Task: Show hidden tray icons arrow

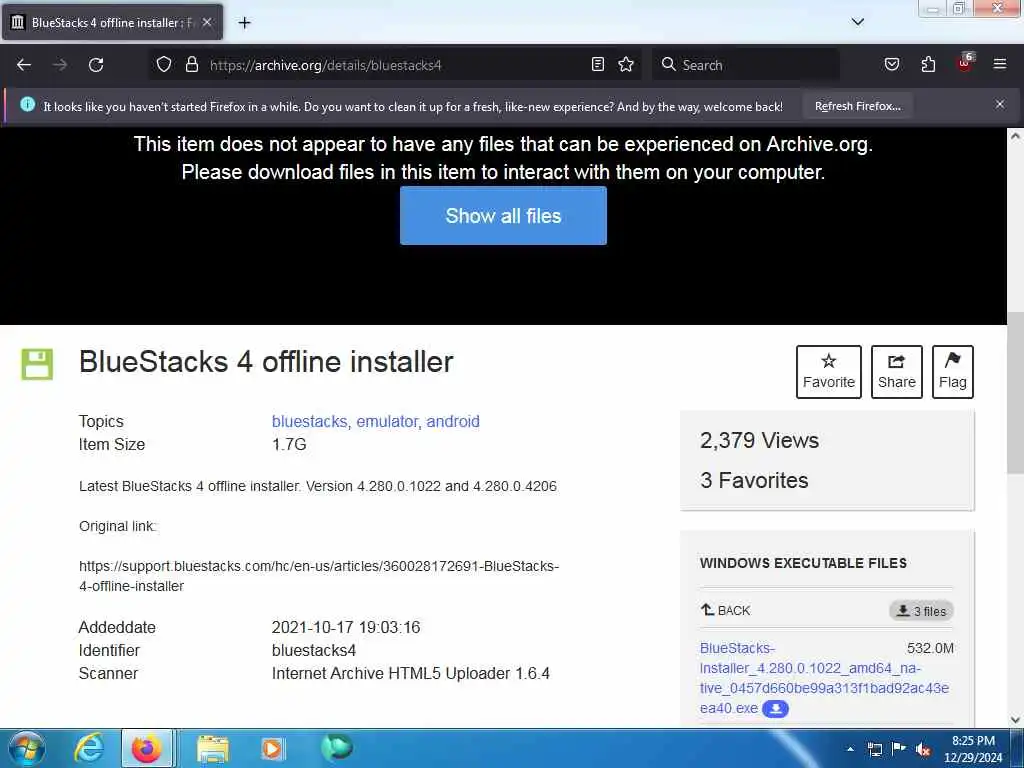Action: point(850,749)
